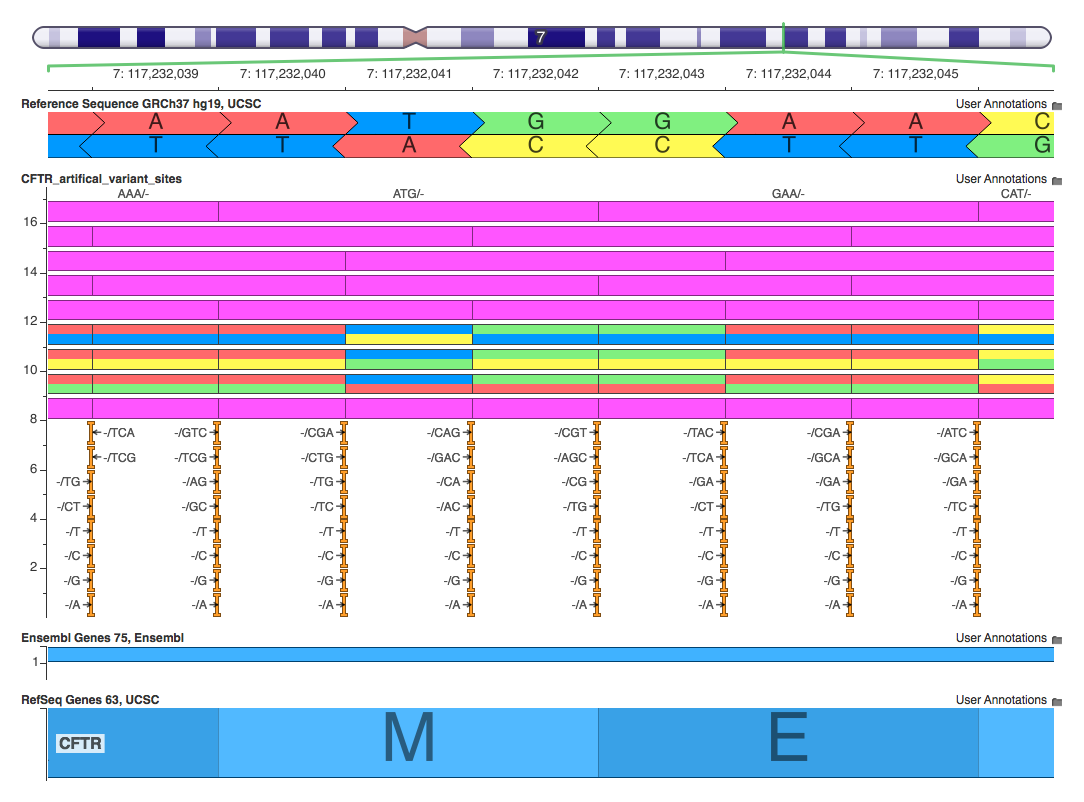Click the M codon block in the RefSeq track
Image resolution: width=1084 pixels, height=802 pixels.
click(x=406, y=742)
